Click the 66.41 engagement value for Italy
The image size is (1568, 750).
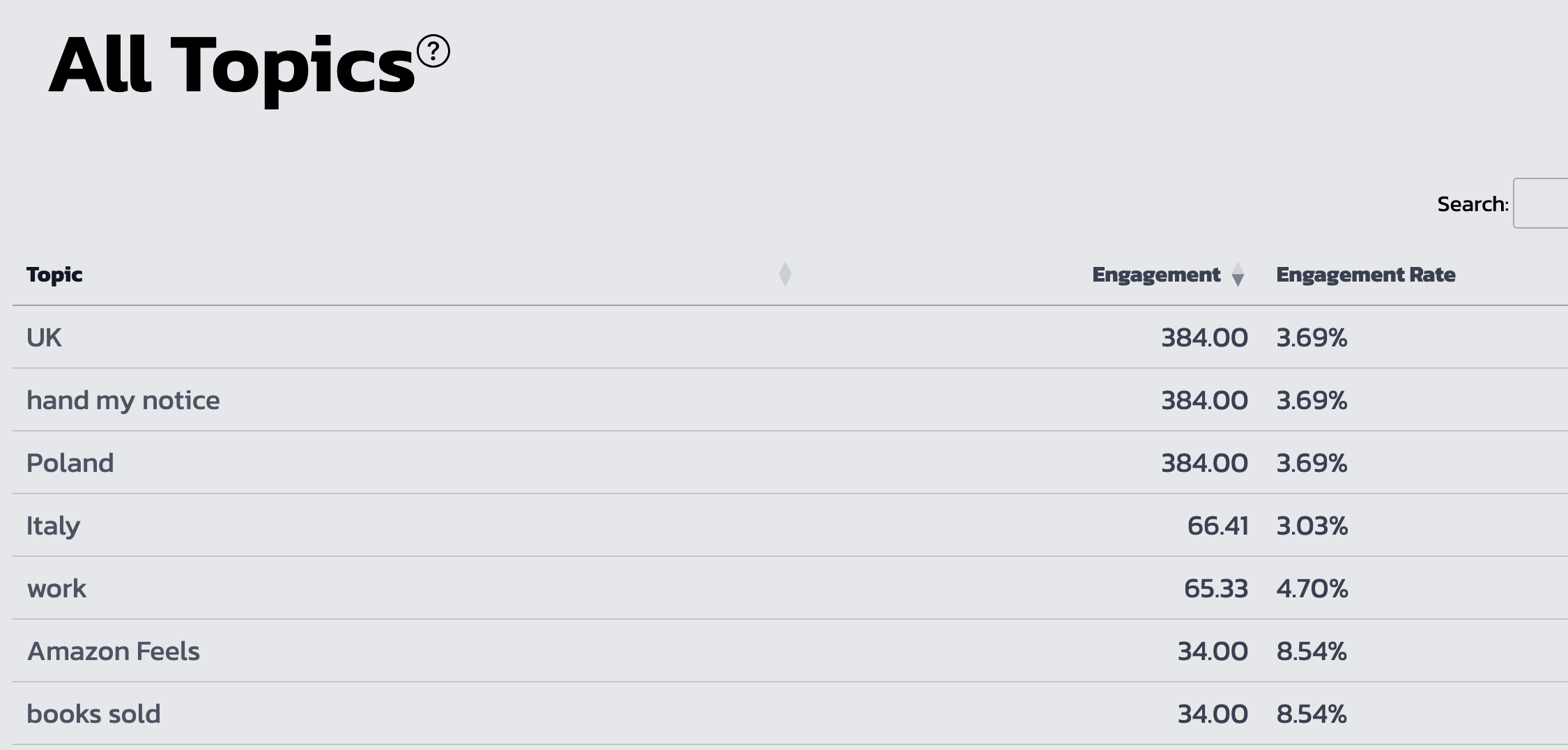pos(1217,526)
